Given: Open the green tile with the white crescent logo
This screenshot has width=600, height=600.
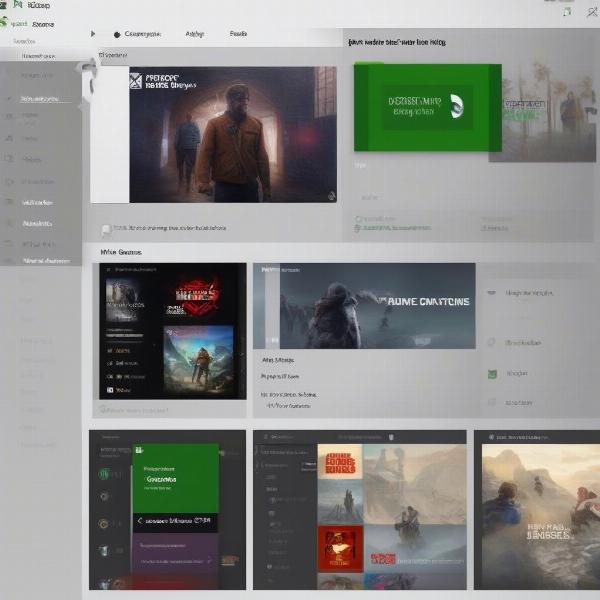Looking at the screenshot, I should (x=427, y=107).
